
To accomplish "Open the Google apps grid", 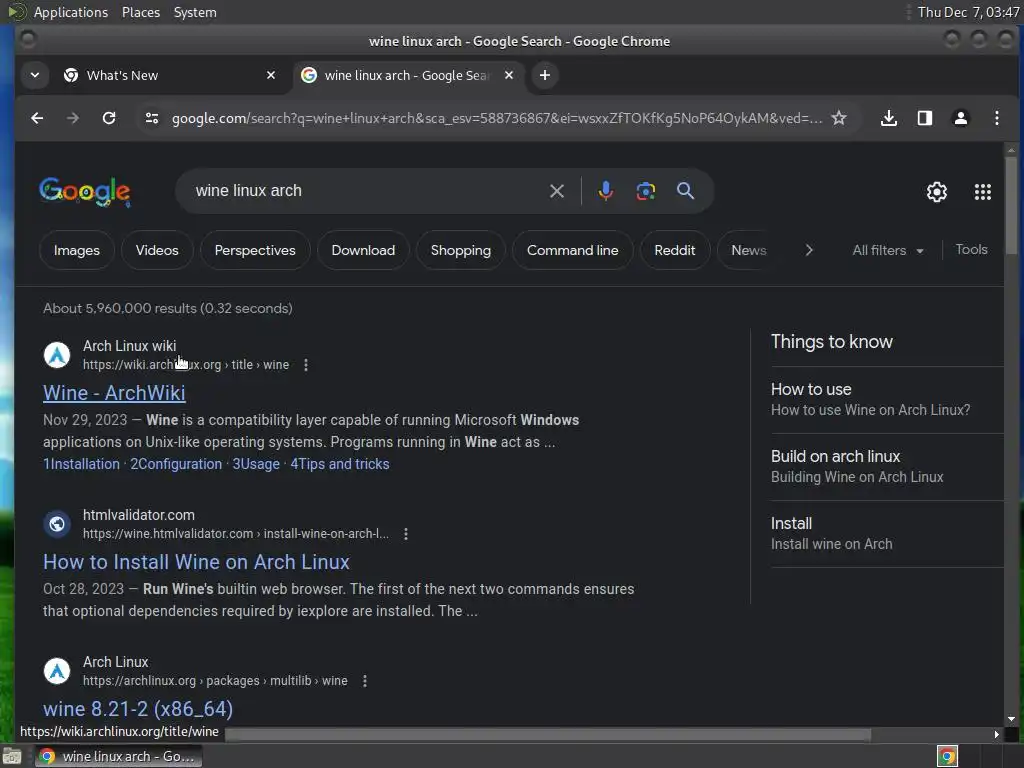I will tap(982, 191).
